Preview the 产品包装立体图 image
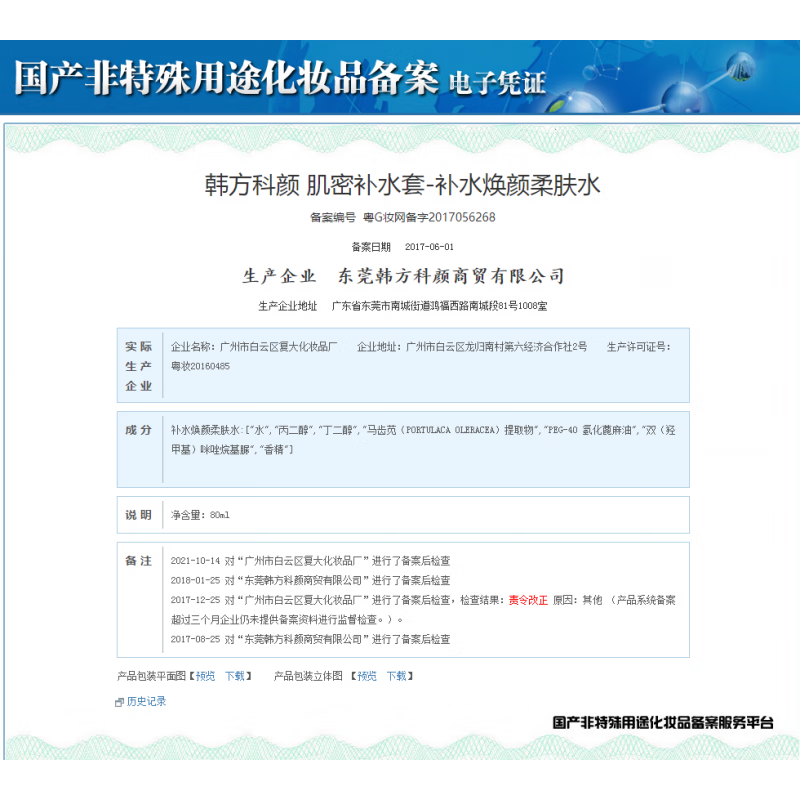800x800 pixels. point(367,676)
